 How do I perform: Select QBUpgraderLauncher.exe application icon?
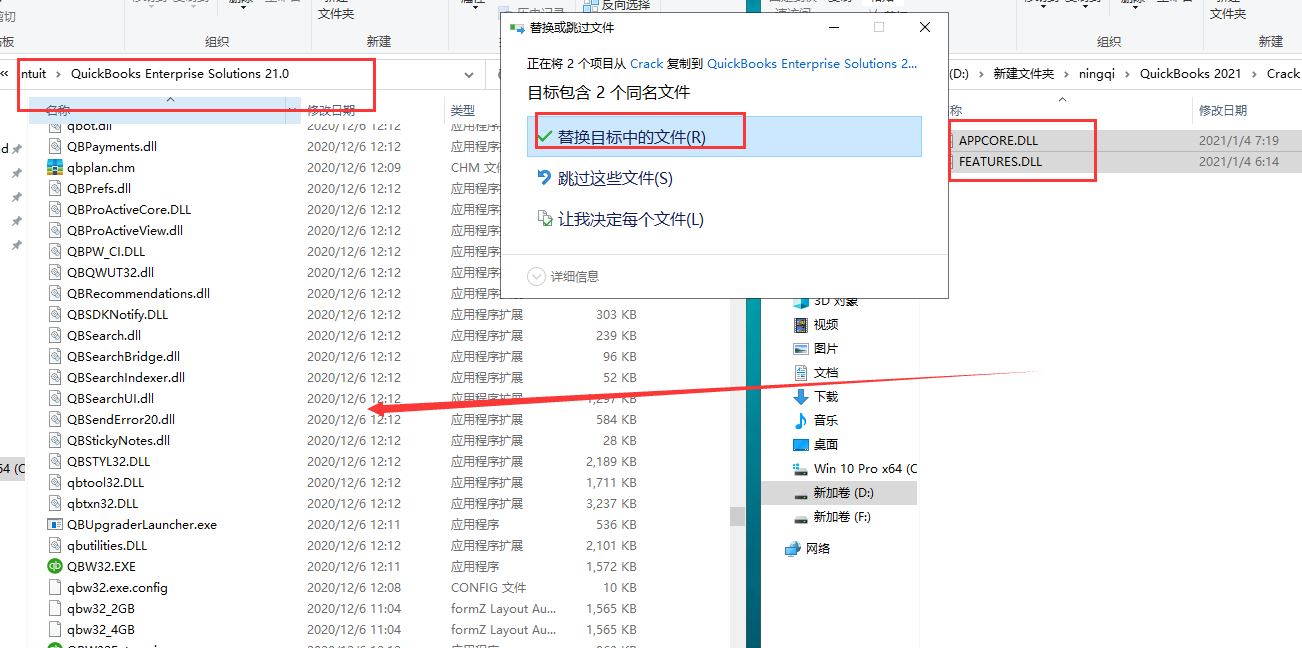[x=55, y=524]
